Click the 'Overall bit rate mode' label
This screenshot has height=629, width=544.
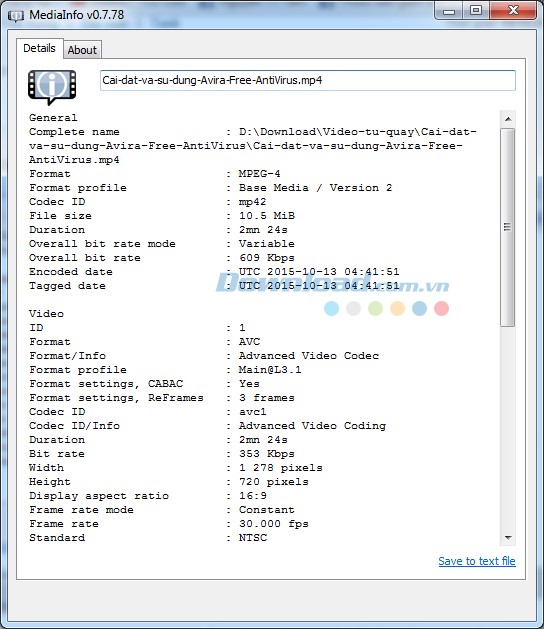pos(102,244)
